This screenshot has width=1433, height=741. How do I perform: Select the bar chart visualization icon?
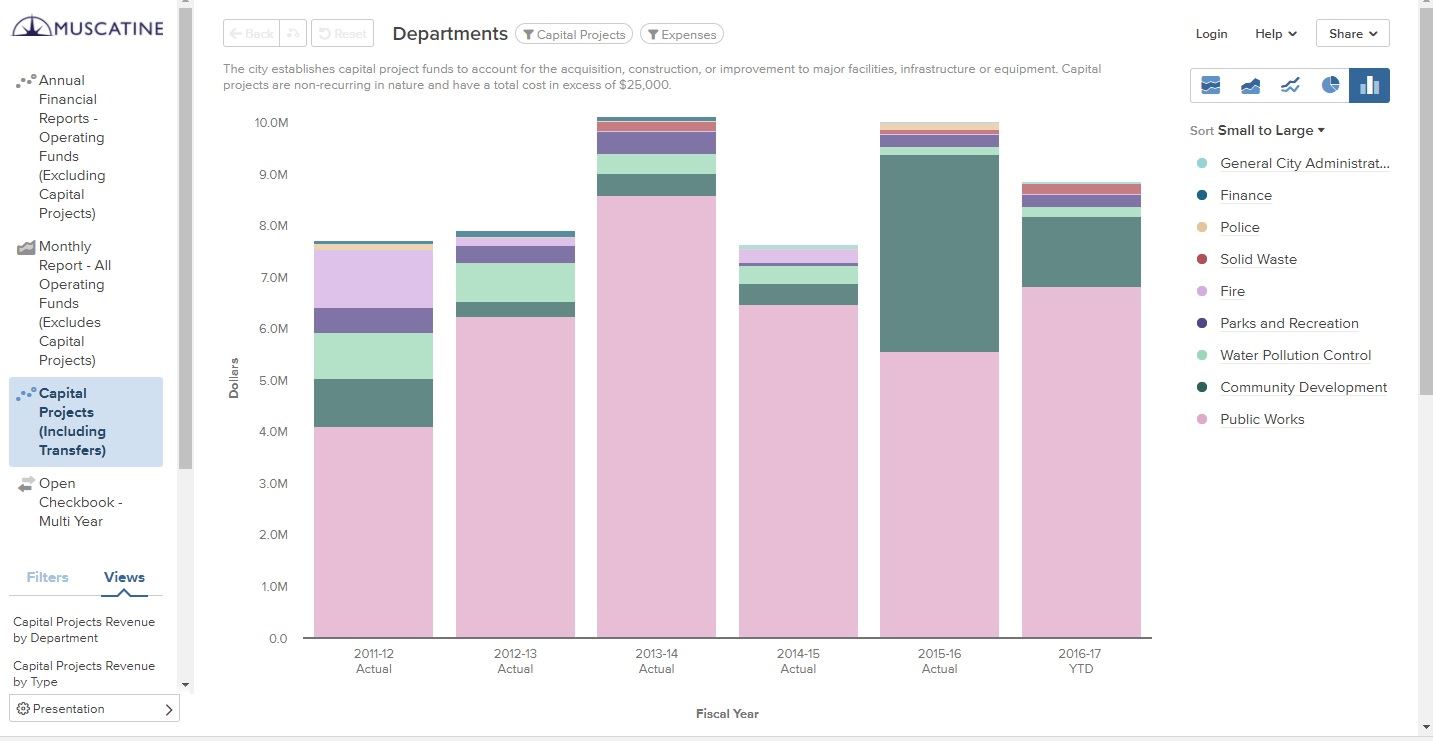pyautogui.click(x=1369, y=85)
